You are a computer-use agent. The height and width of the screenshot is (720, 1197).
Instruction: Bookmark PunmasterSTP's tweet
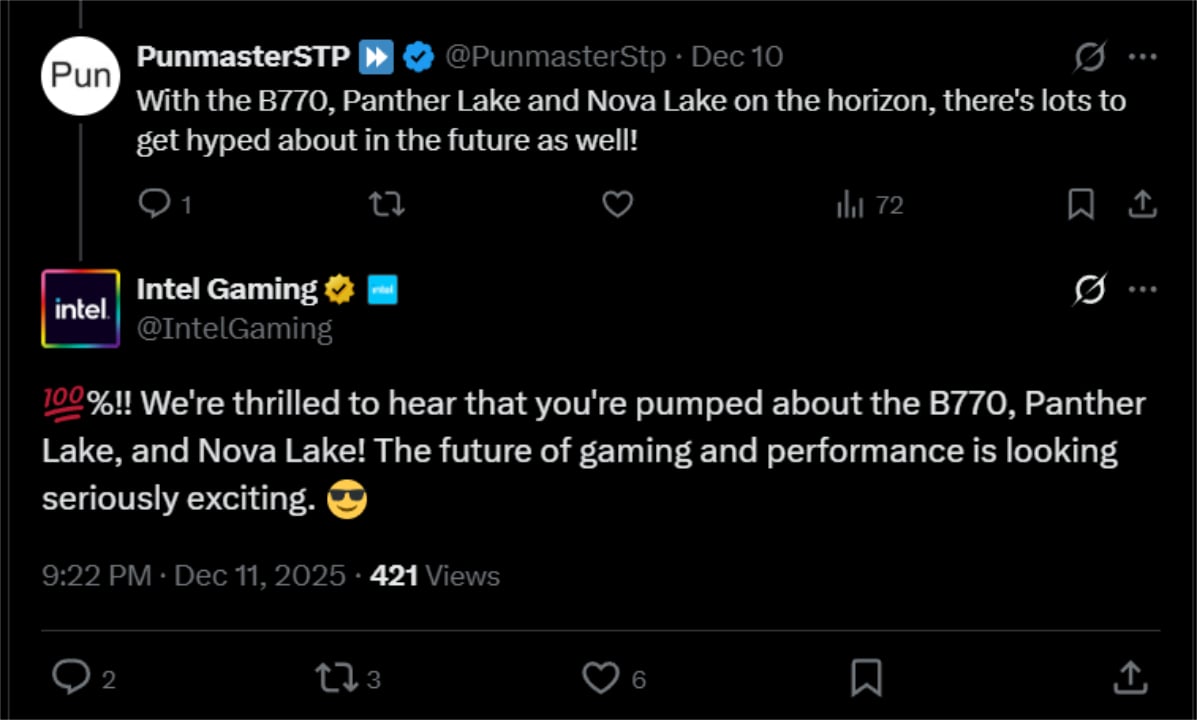(x=1081, y=204)
